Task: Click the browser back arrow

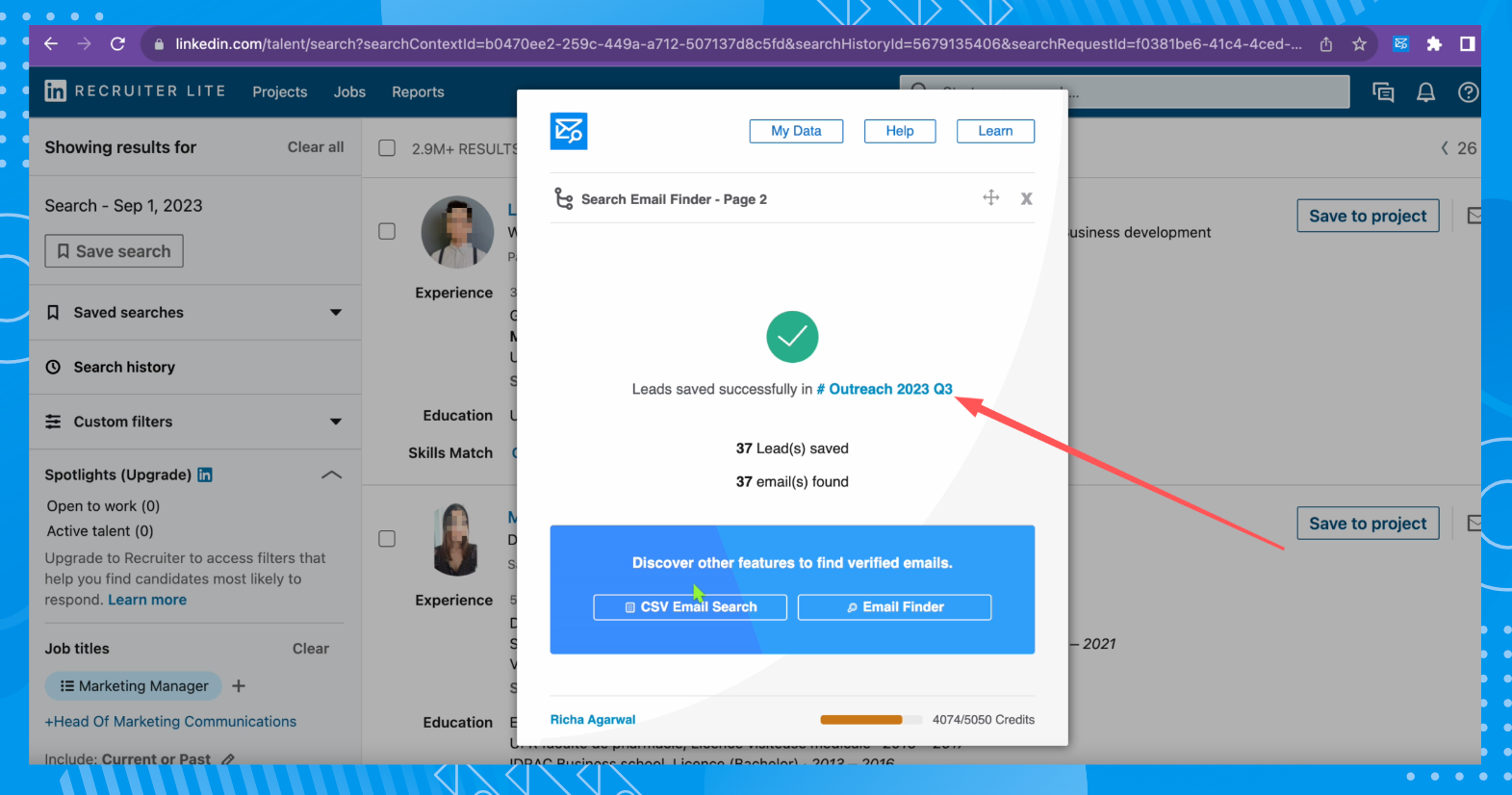Action: pos(51,44)
